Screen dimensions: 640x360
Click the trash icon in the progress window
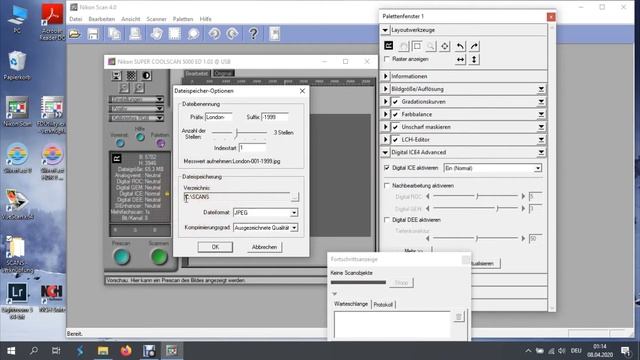(x=458, y=316)
